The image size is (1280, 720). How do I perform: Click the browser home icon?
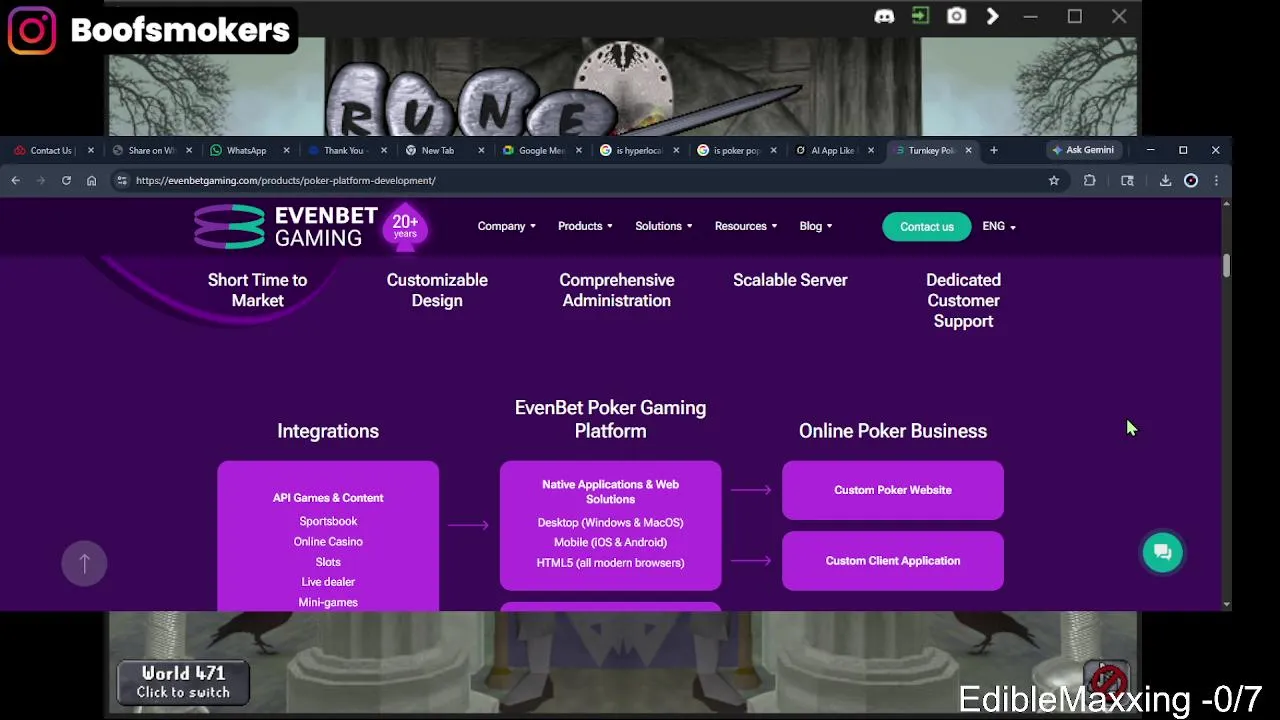point(91,180)
